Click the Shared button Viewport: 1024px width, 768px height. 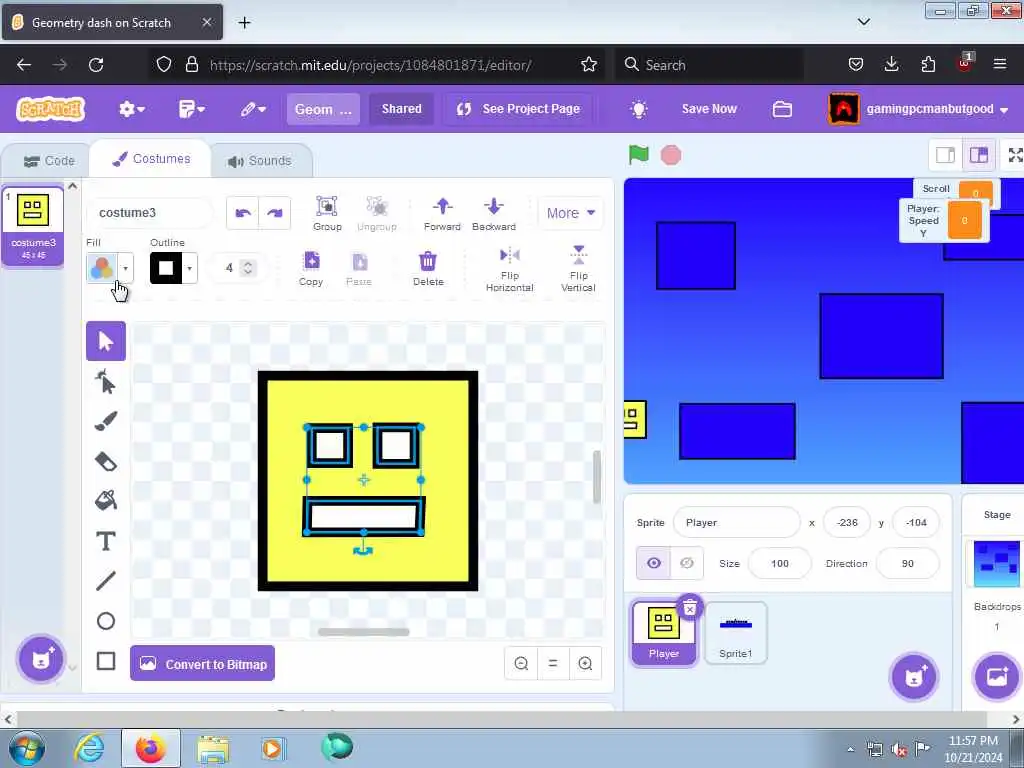(402, 109)
